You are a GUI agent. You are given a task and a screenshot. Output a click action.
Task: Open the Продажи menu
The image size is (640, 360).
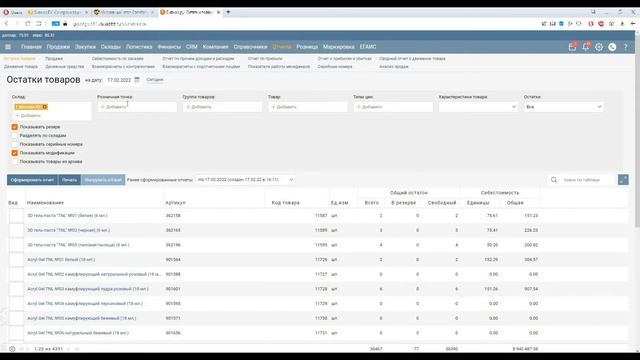click(x=58, y=47)
